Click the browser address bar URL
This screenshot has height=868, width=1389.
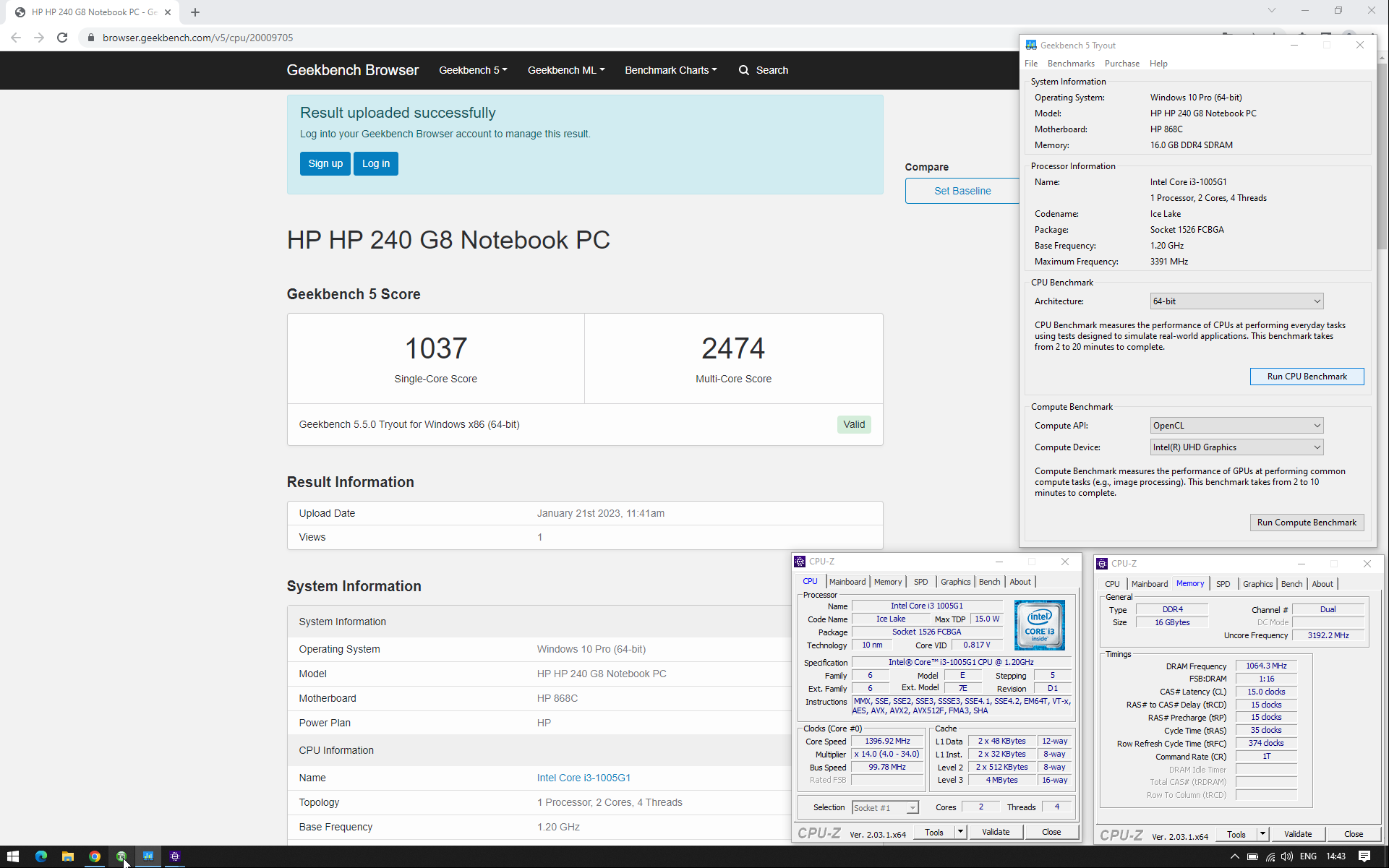coord(197,38)
